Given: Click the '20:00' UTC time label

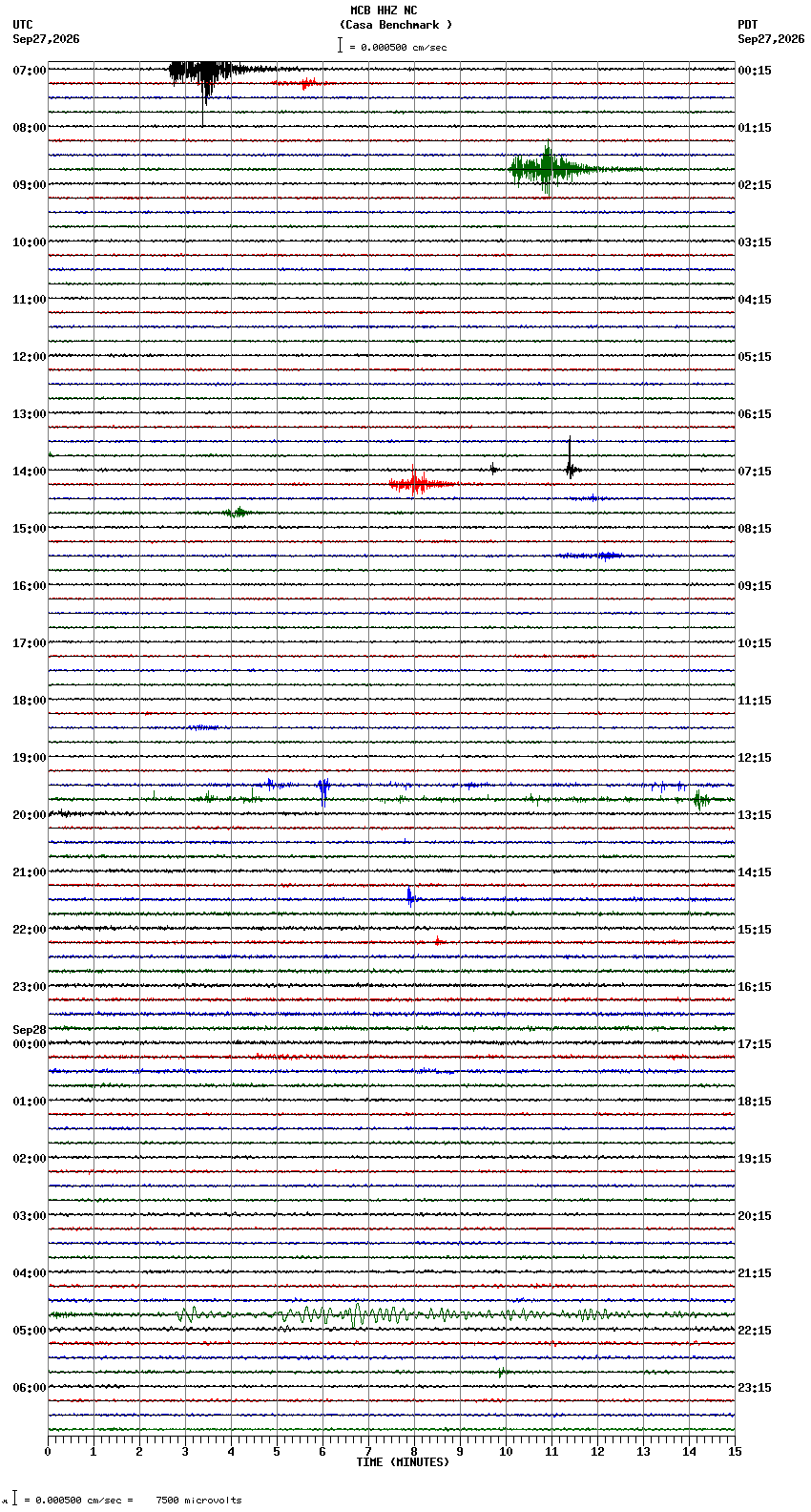Looking at the screenshot, I should pos(30,815).
